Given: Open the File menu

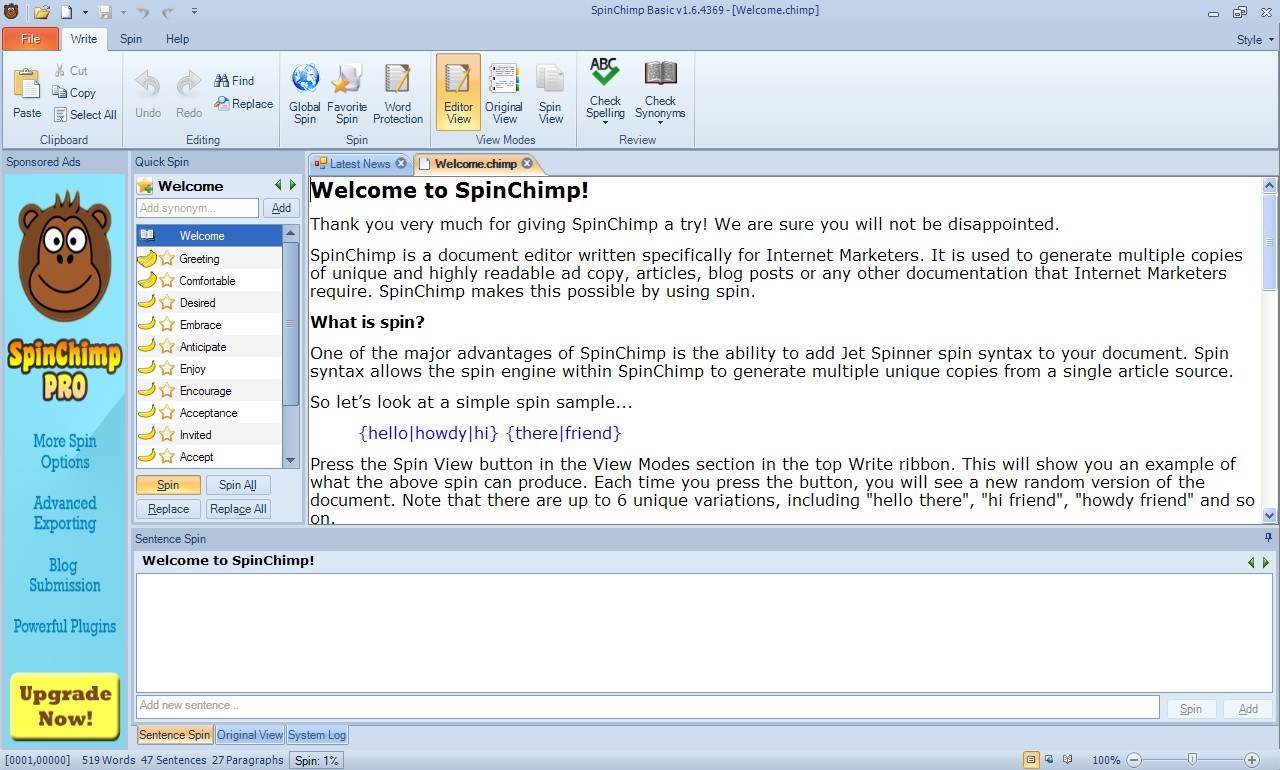Looking at the screenshot, I should click(x=30, y=39).
